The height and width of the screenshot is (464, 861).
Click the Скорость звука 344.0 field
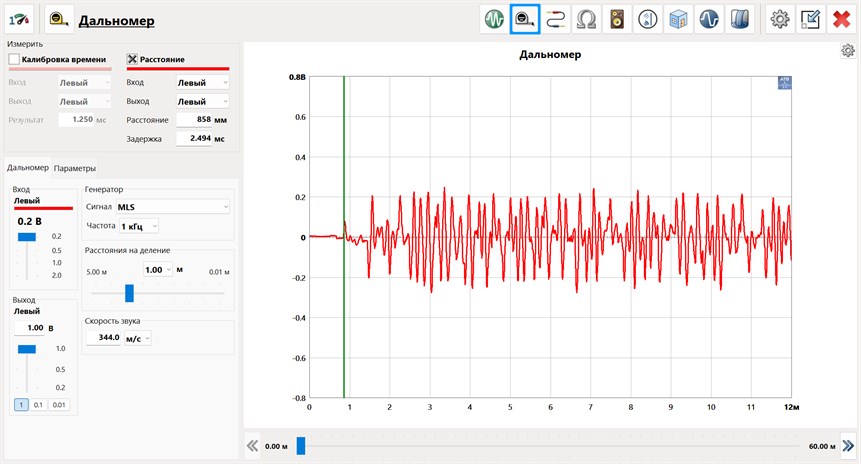pyautogui.click(x=104, y=338)
